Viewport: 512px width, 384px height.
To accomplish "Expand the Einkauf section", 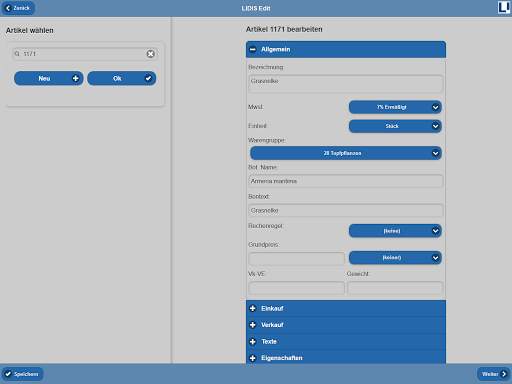I will pyautogui.click(x=346, y=308).
